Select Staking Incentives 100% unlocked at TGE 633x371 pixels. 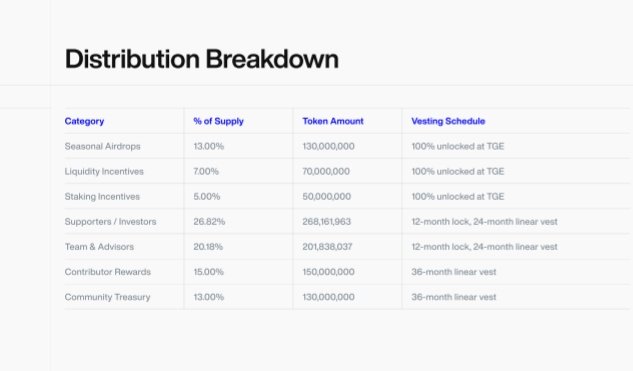coord(458,197)
